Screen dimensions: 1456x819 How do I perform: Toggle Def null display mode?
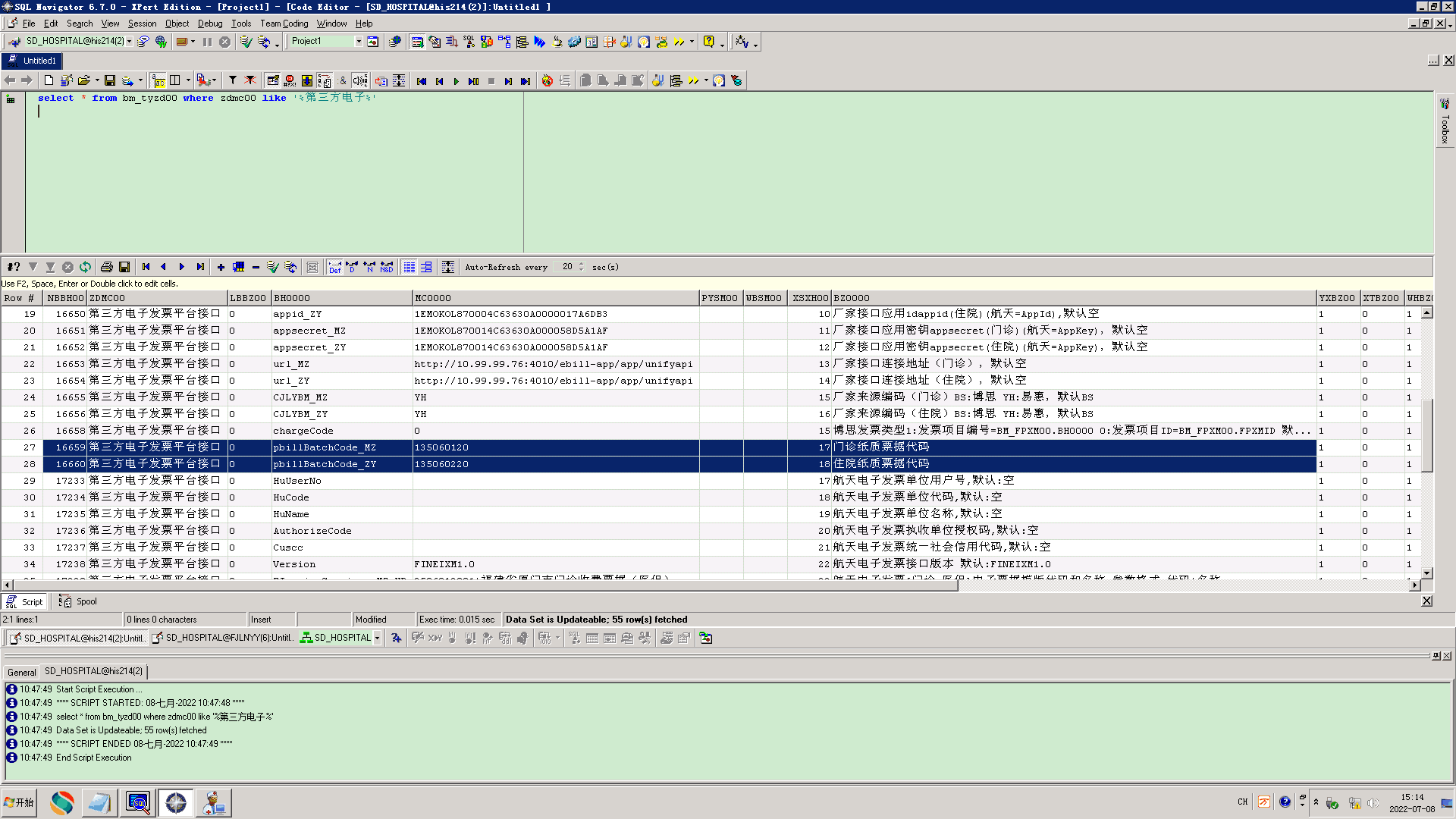334,267
